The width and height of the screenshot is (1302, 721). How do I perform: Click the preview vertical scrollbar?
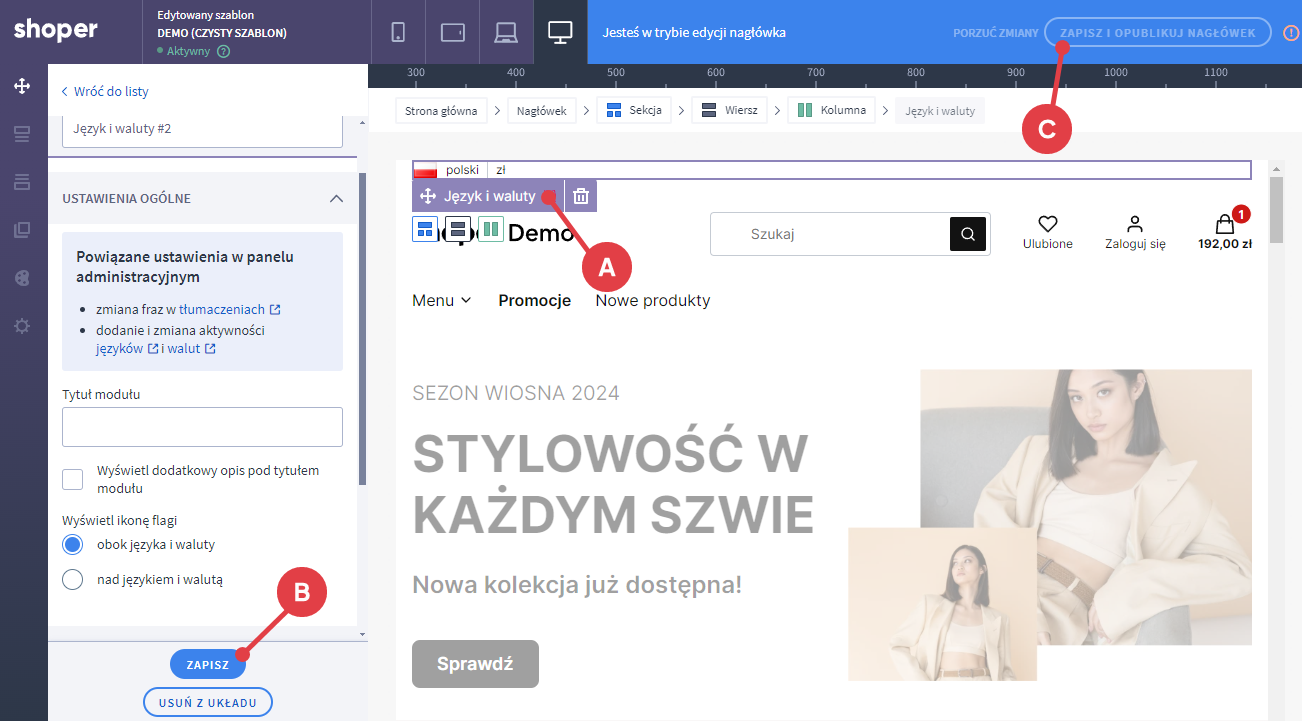coord(1276,210)
